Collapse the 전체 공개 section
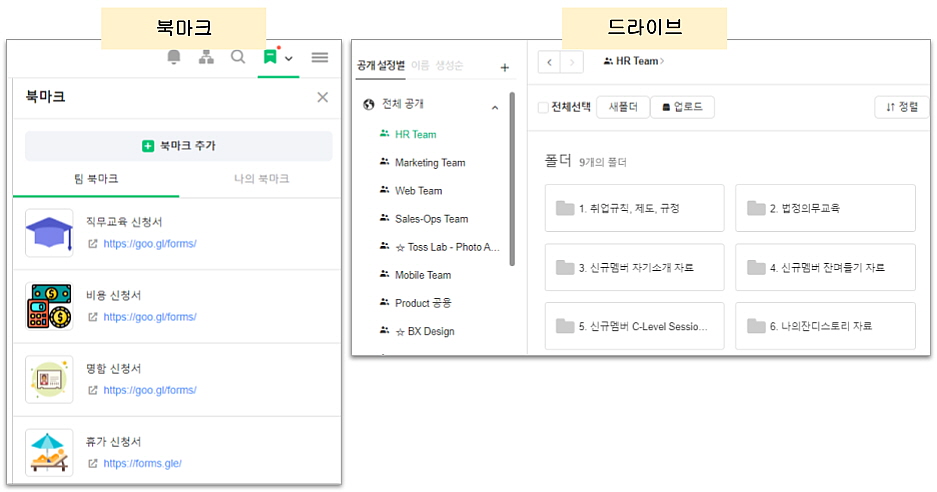The height and width of the screenshot is (492, 937). pos(494,107)
